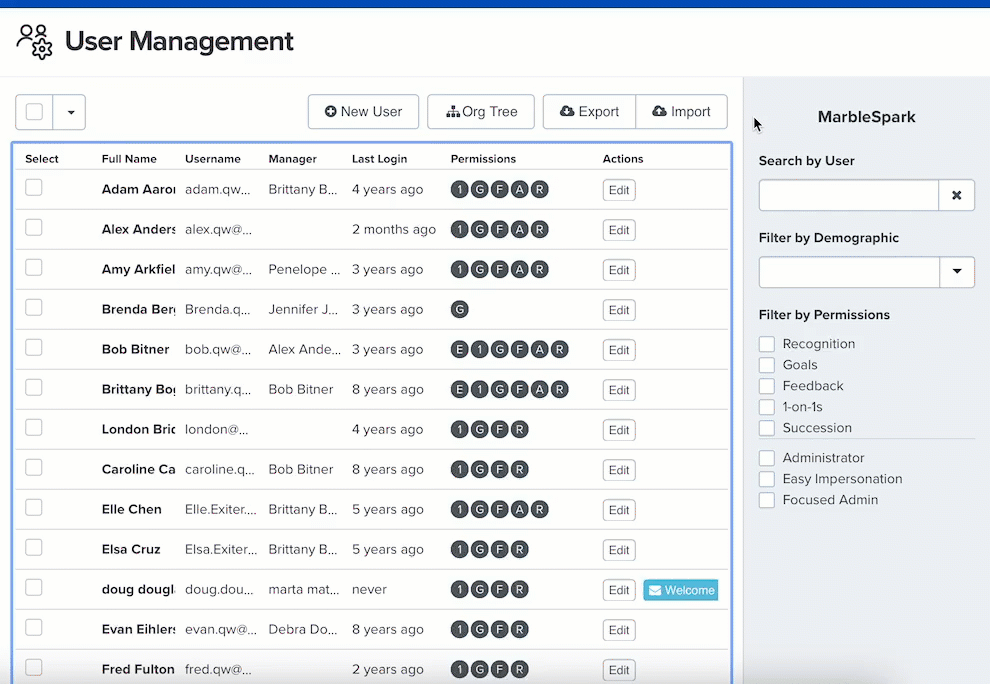The width and height of the screenshot is (990, 684).
Task: Click the 'A' permission badge in Bob Bitner's row
Action: [x=540, y=349]
